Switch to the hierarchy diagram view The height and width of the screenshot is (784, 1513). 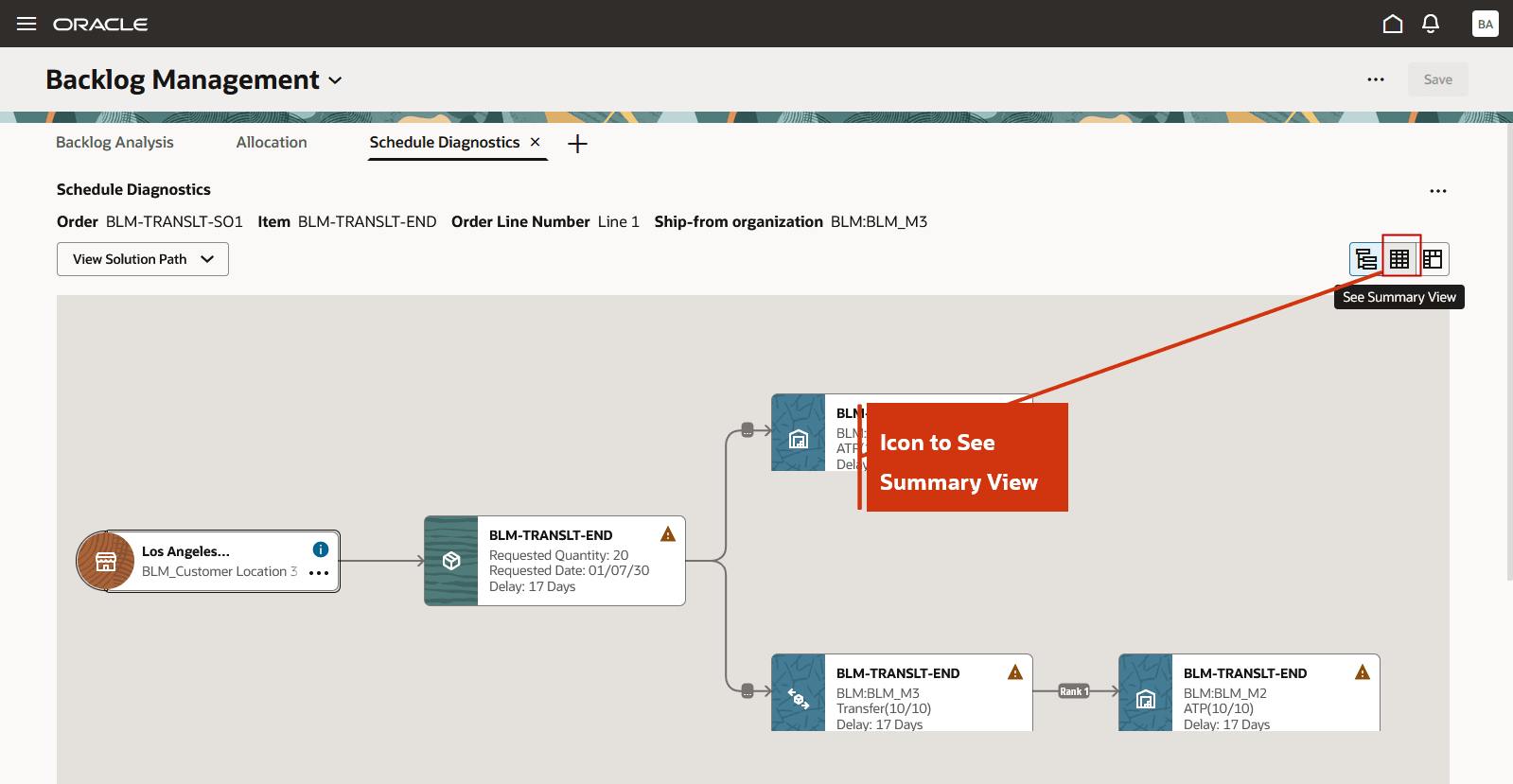(1366, 259)
